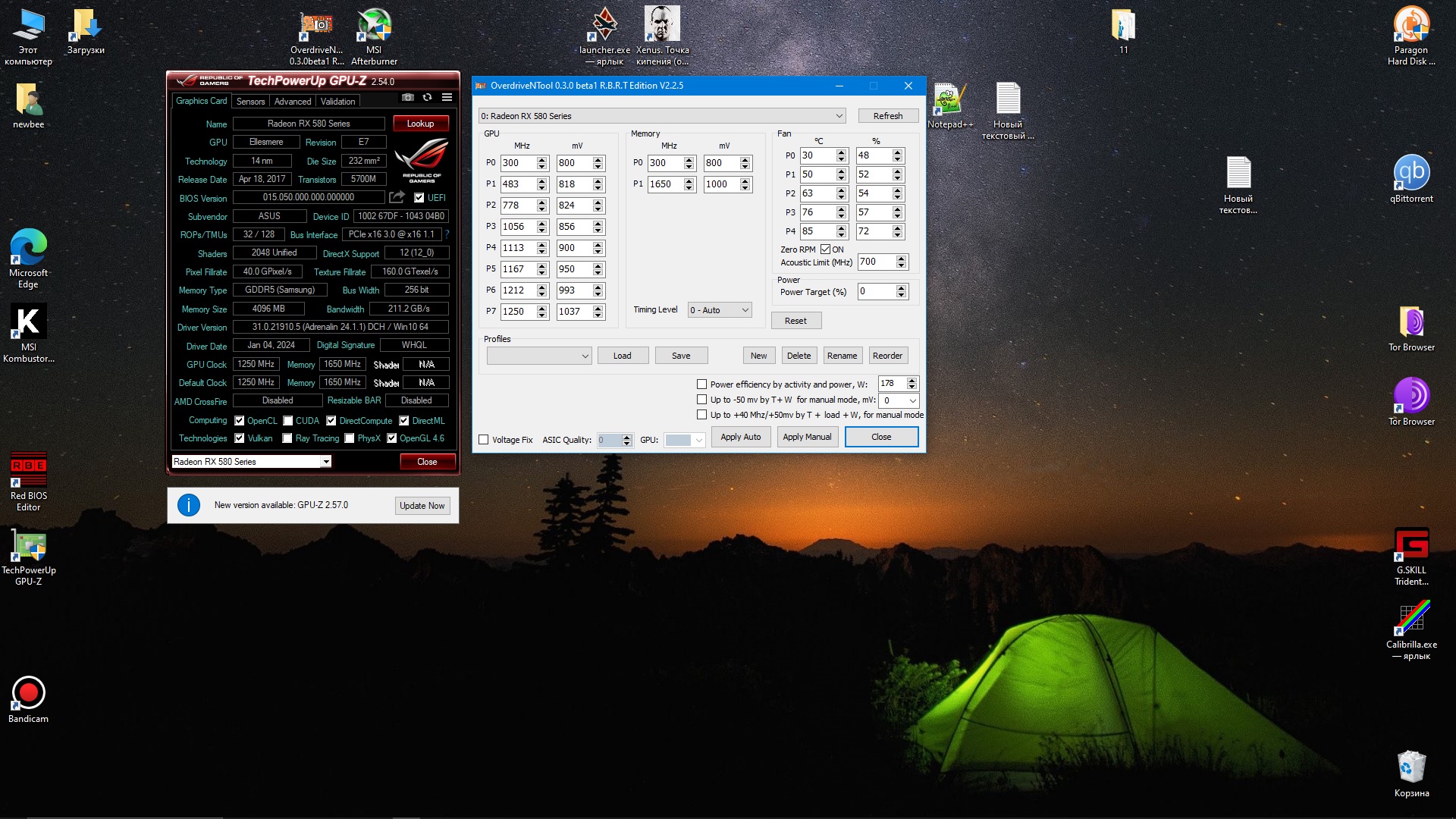This screenshot has width=1456, height=819.
Task: Switch to the Advanced tab
Action: pyautogui.click(x=292, y=102)
